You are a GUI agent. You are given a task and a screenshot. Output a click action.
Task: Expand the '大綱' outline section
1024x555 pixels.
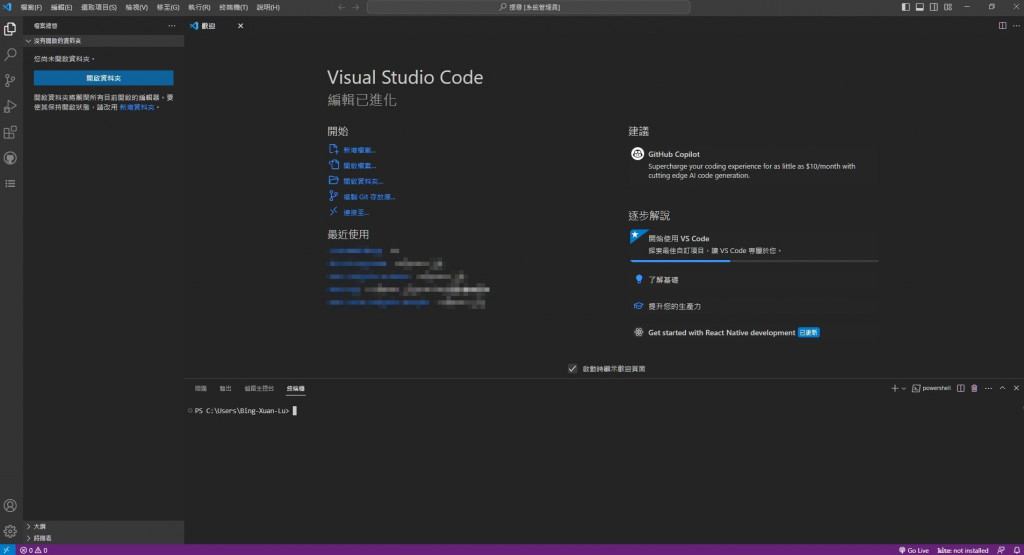(104, 526)
